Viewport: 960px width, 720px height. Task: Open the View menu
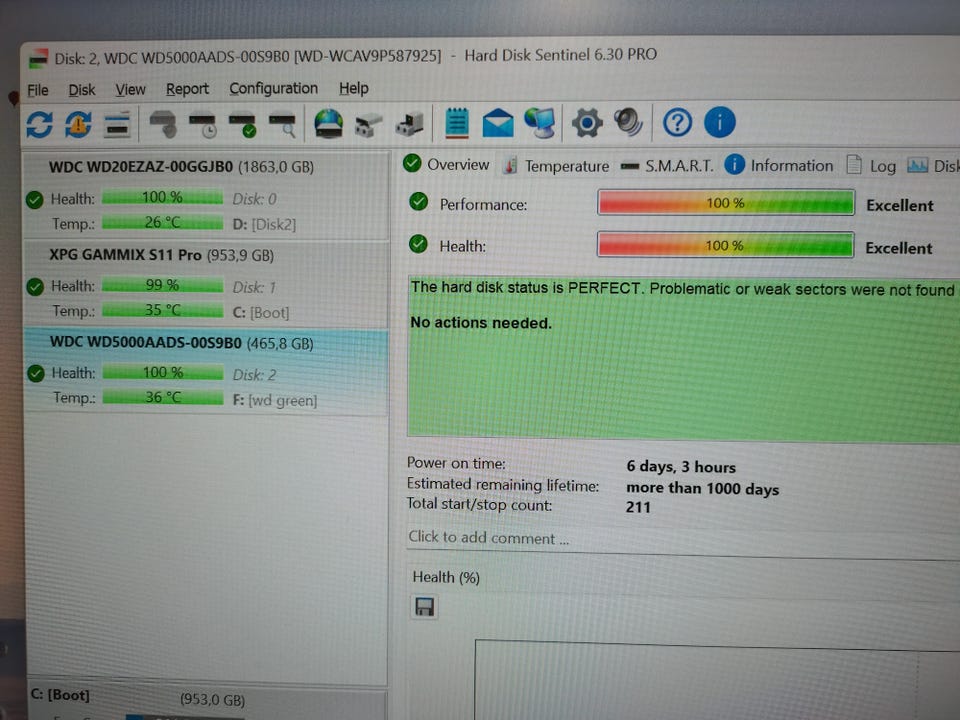(x=130, y=90)
